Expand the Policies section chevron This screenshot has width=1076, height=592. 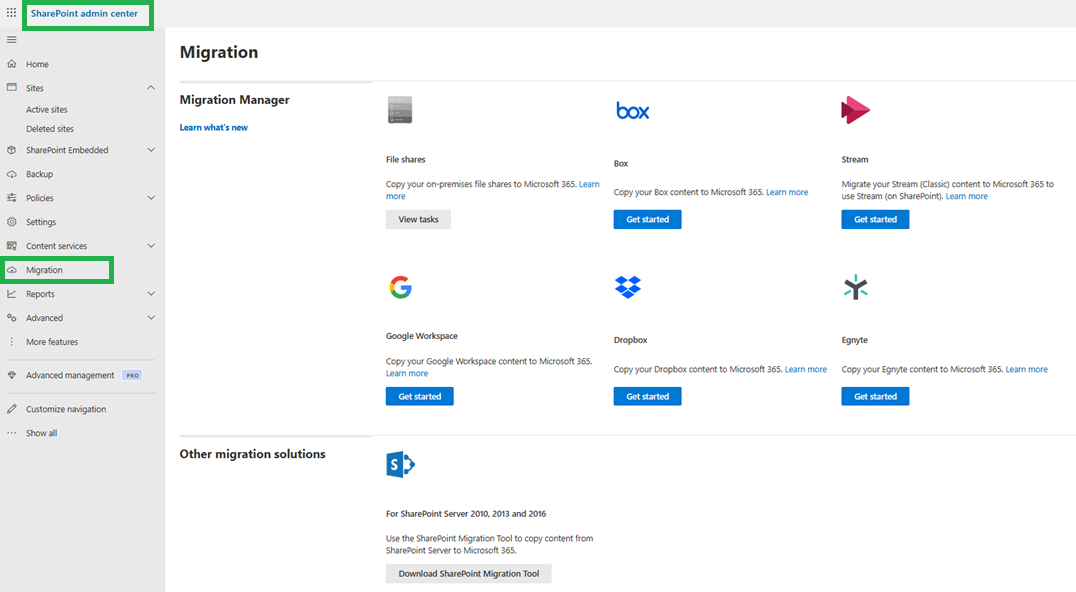[x=151, y=198]
